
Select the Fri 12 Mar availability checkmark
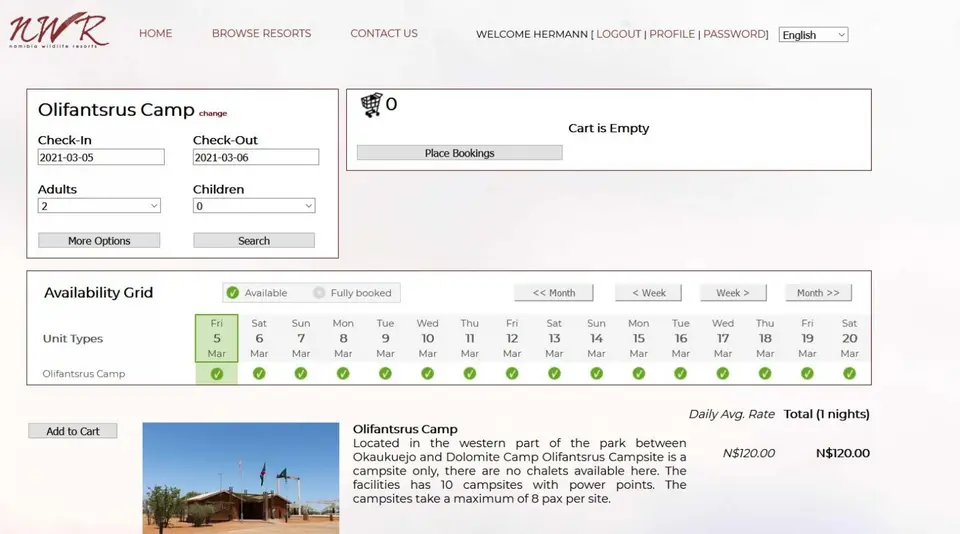[x=512, y=373]
